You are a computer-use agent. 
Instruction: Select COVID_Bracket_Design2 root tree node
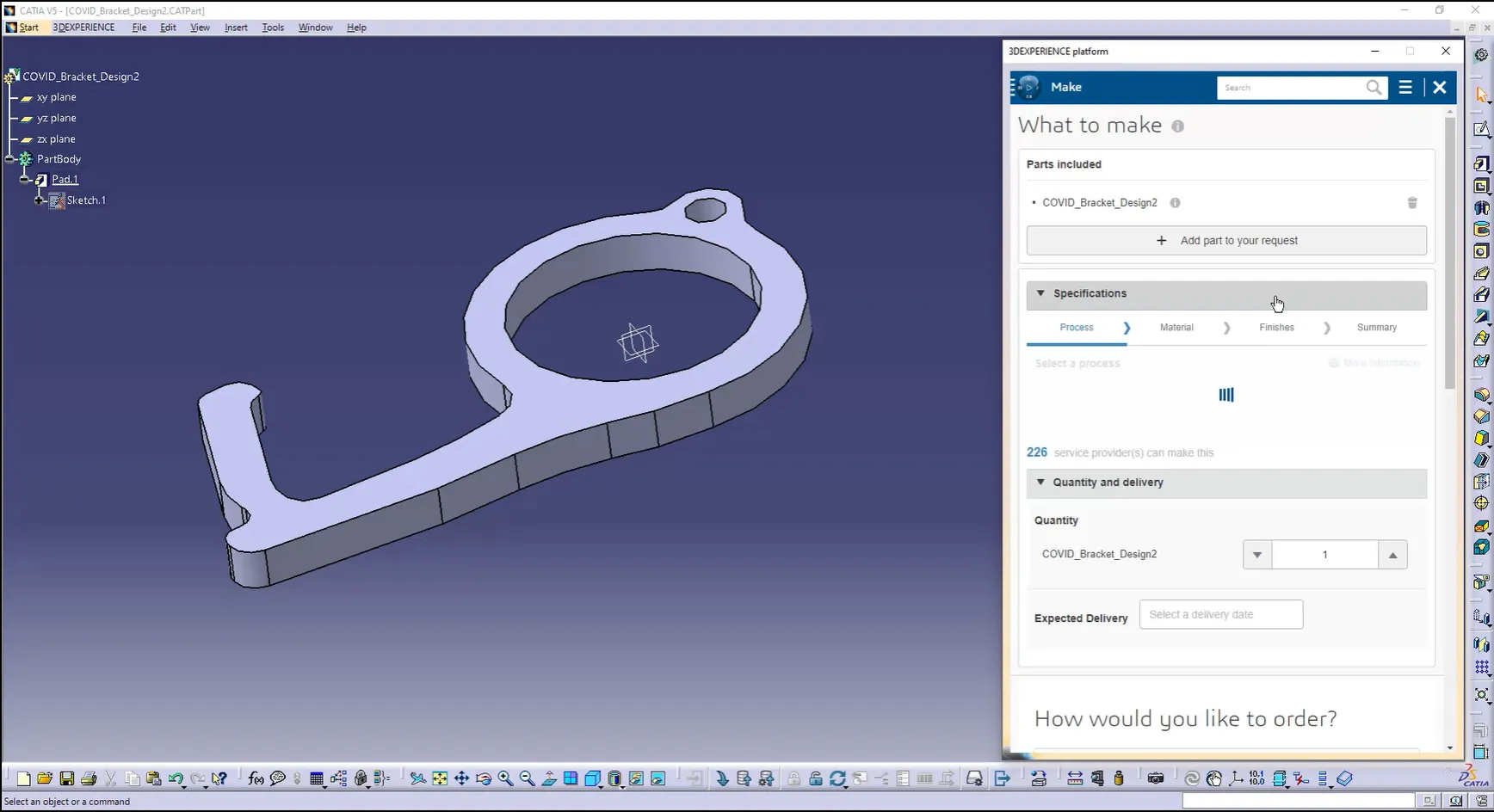coord(80,77)
